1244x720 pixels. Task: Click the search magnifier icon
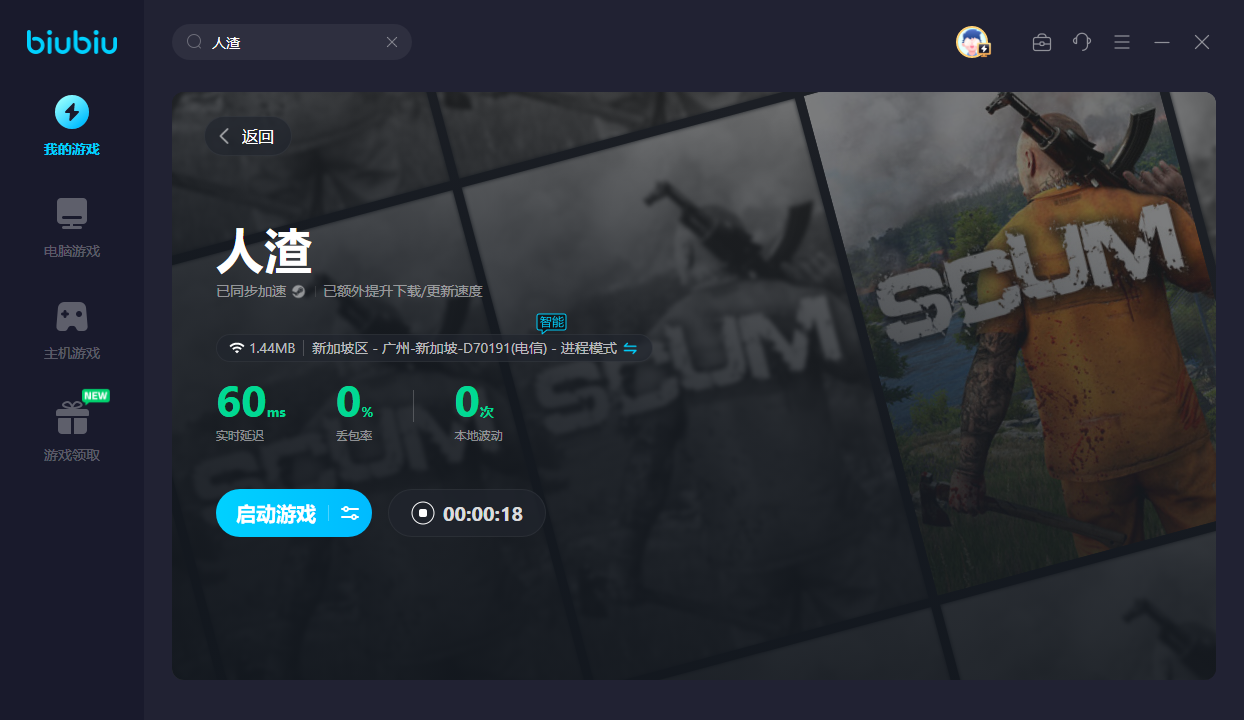pos(195,42)
